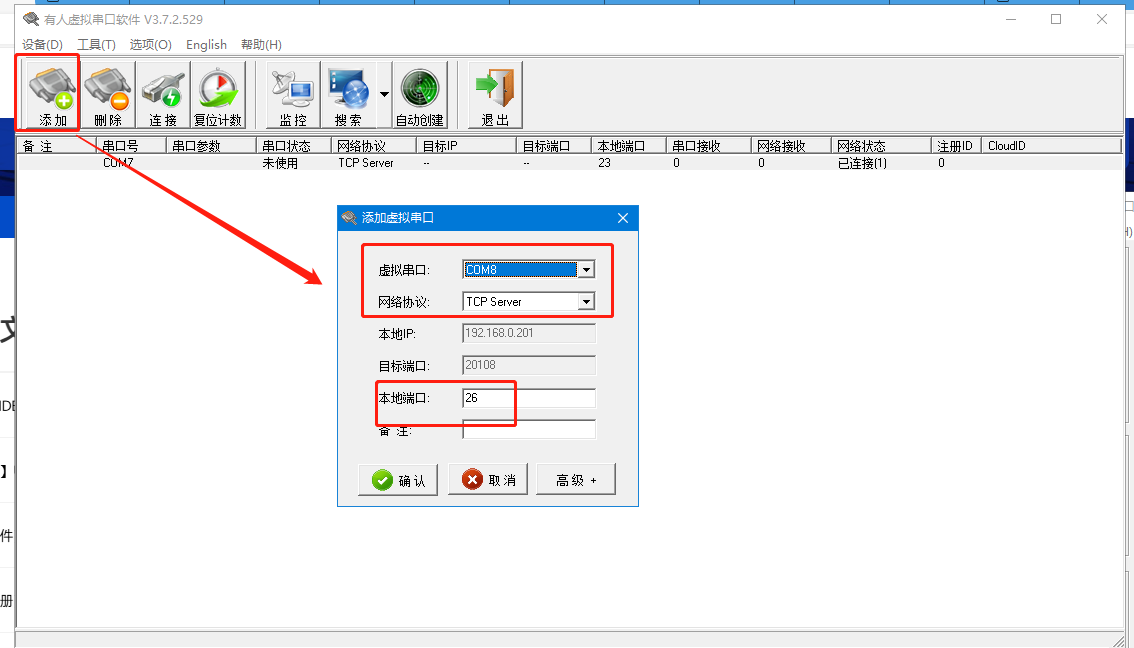Click the empty 备注 input field in dialog
Viewport: 1134px width, 648px height.
coord(529,430)
